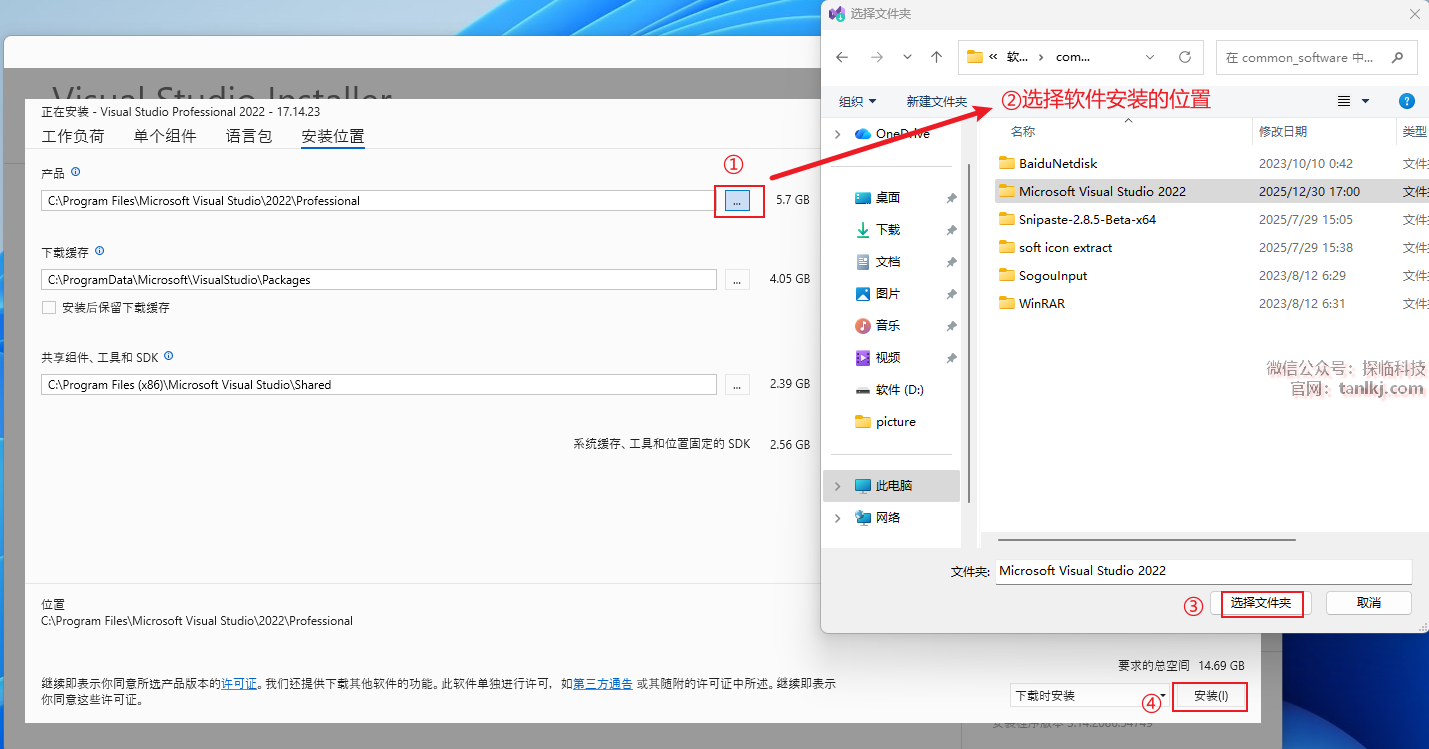Select the Microsoft Visual Studio 2022 folder row
The width and height of the screenshot is (1429, 749).
1213,191
